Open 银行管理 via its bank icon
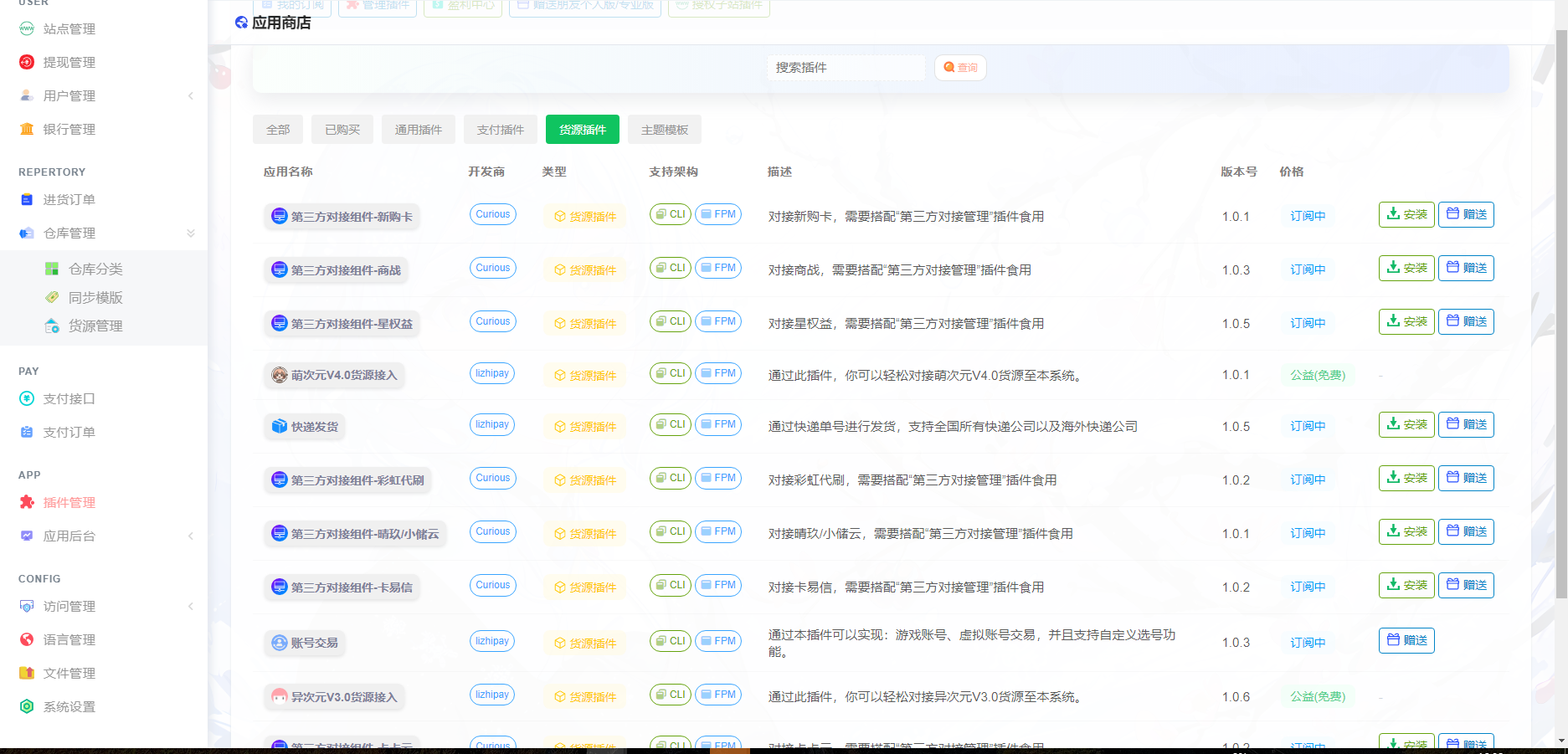The height and width of the screenshot is (754, 1568). pos(27,129)
